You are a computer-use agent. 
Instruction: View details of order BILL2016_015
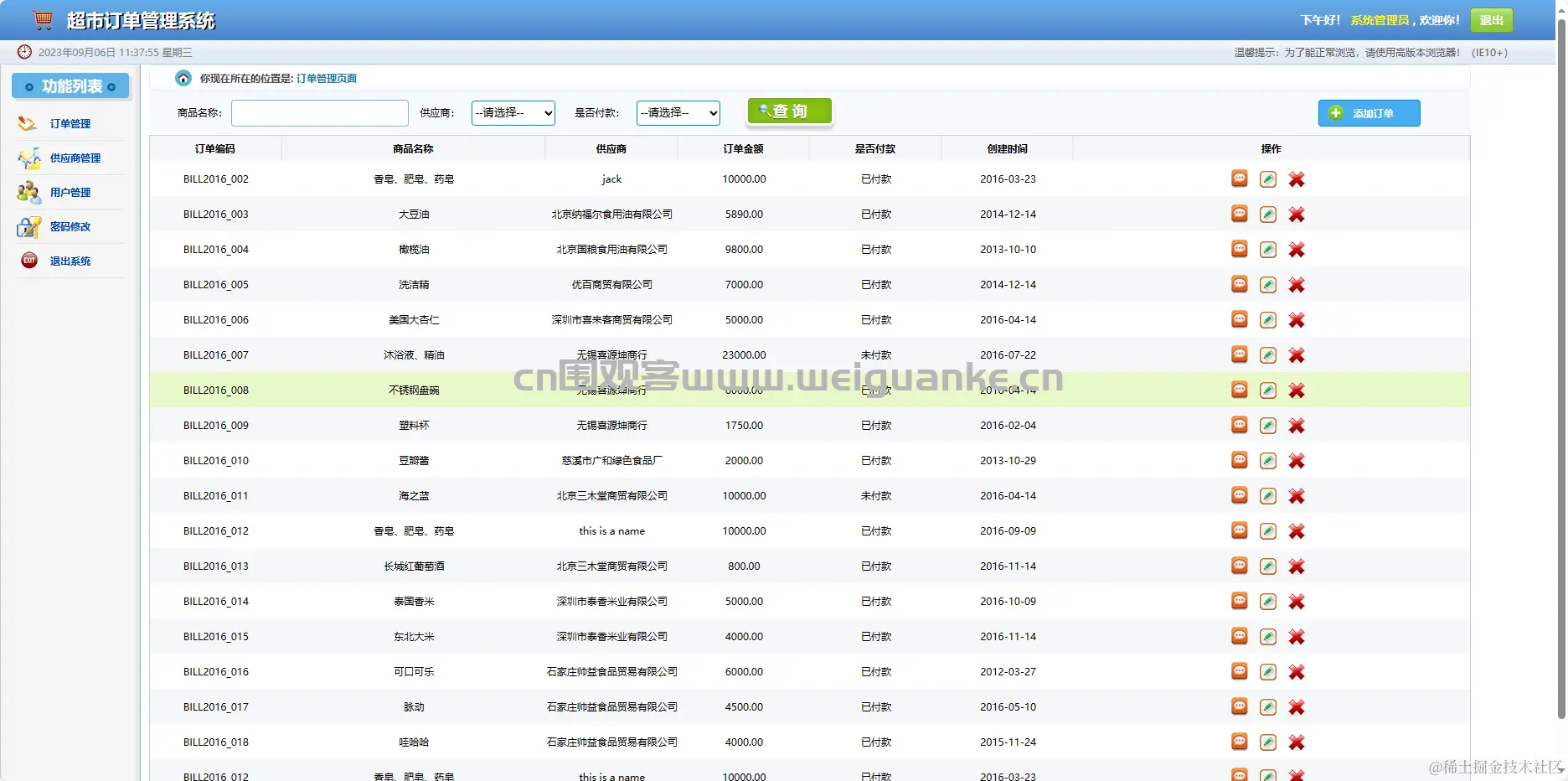tap(1240, 636)
